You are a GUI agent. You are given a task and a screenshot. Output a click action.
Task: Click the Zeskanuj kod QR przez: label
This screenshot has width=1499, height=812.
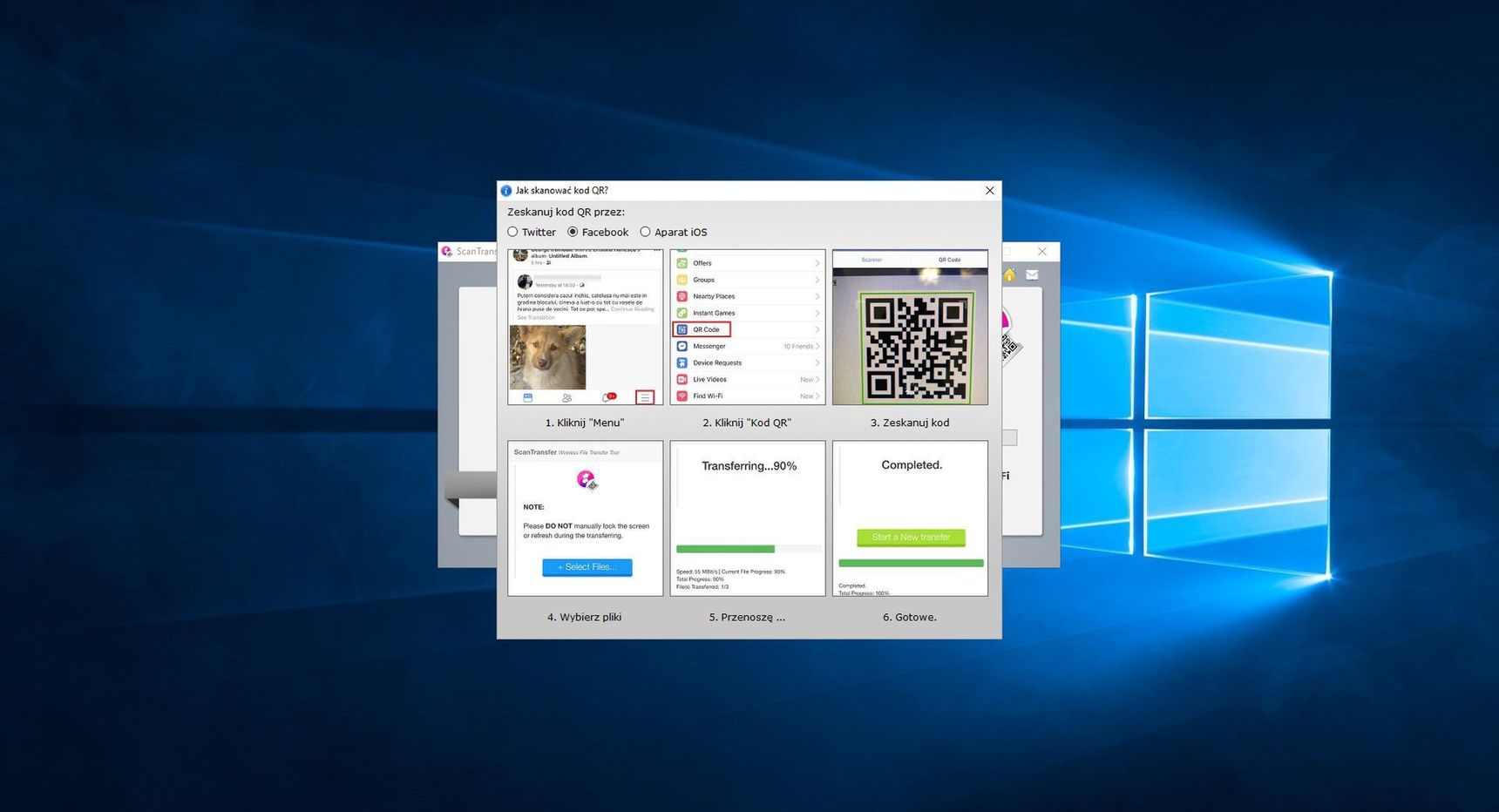566,212
